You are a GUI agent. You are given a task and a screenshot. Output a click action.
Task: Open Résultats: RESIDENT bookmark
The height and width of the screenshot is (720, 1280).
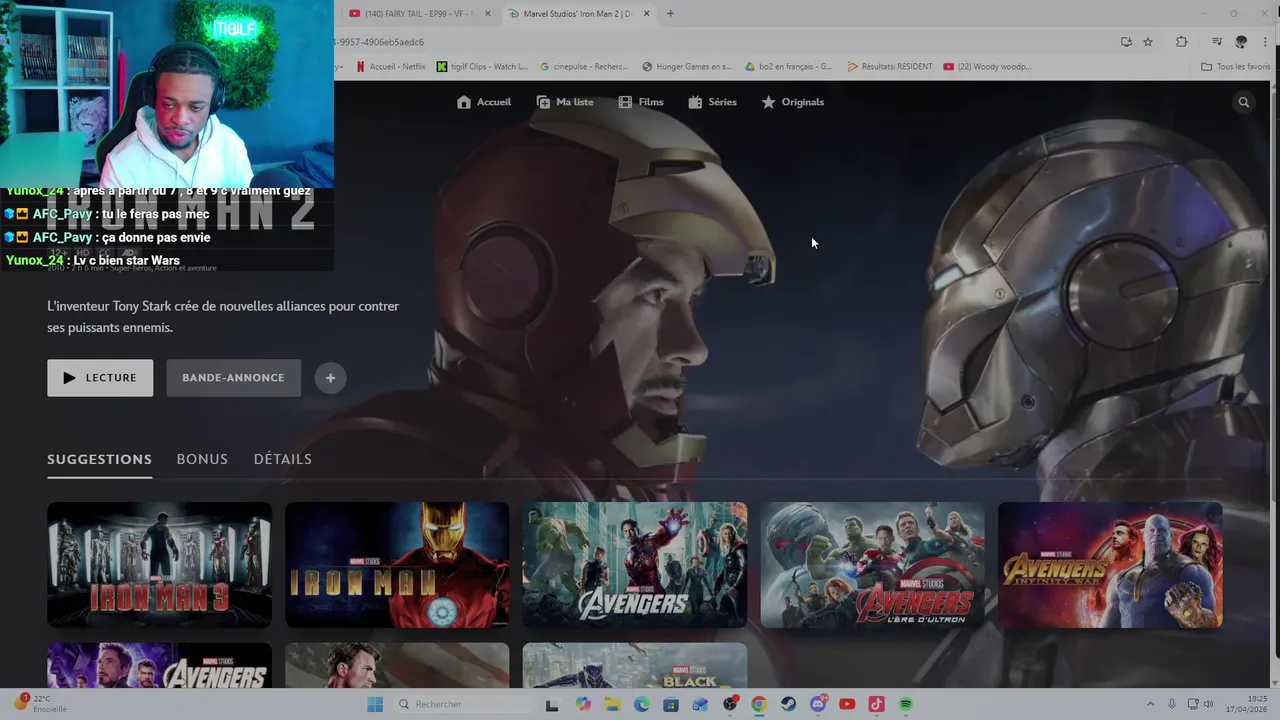point(890,67)
